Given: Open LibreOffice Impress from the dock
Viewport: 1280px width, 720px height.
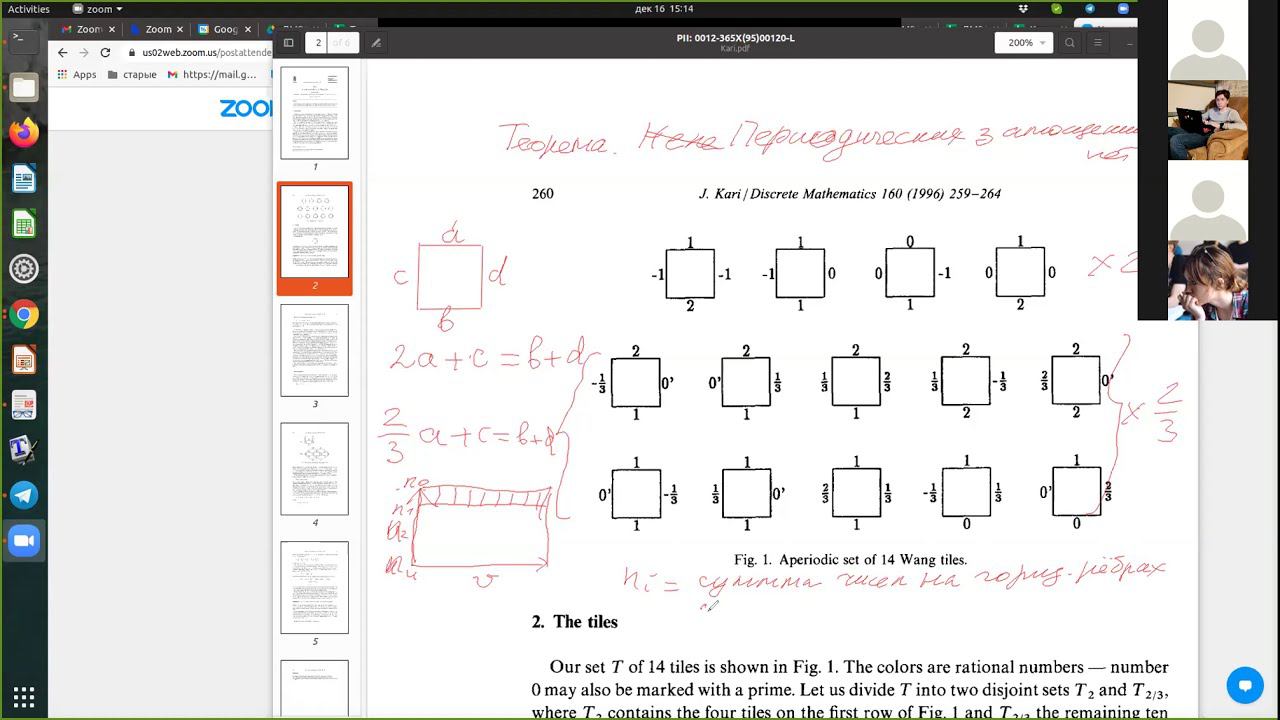Looking at the screenshot, I should click(24, 360).
